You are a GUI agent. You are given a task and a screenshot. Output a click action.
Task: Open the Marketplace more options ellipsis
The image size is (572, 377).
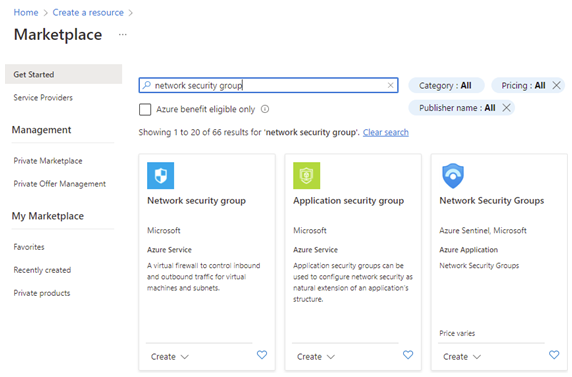click(123, 35)
